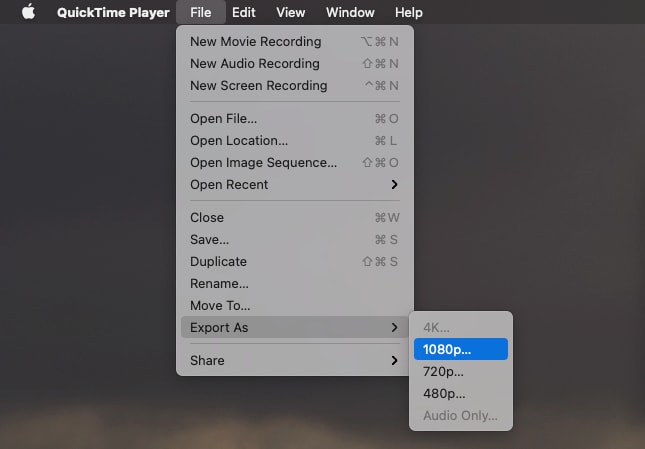
Task: Choose Save… from the File menu
Action: pos(295,240)
